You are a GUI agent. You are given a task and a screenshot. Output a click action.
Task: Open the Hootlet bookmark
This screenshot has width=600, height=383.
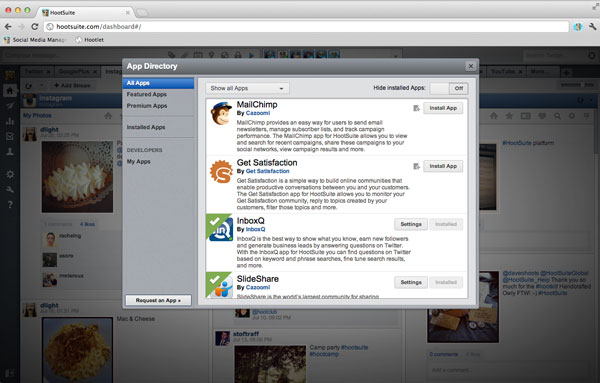[90, 40]
